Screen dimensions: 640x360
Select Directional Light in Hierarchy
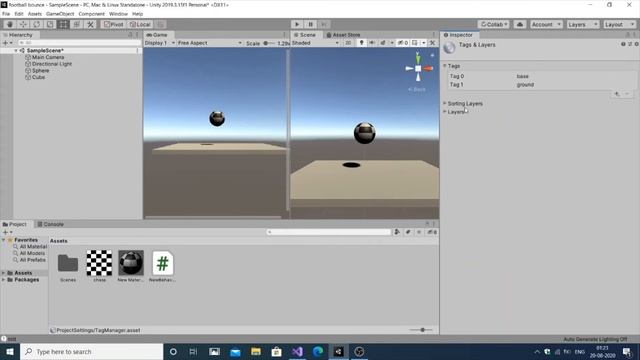(x=51, y=64)
